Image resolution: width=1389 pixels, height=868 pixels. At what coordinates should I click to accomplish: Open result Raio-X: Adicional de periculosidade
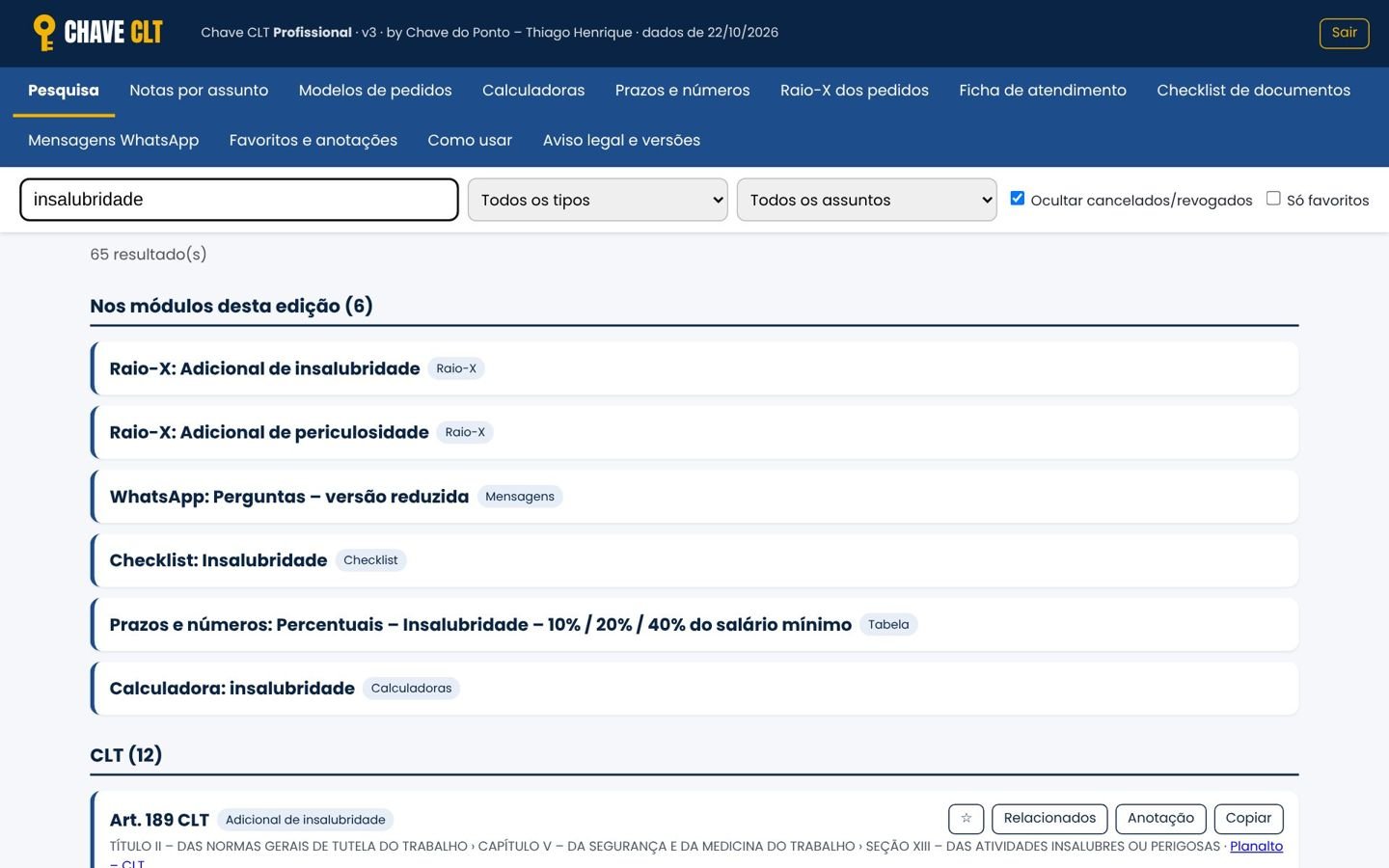[694, 432]
